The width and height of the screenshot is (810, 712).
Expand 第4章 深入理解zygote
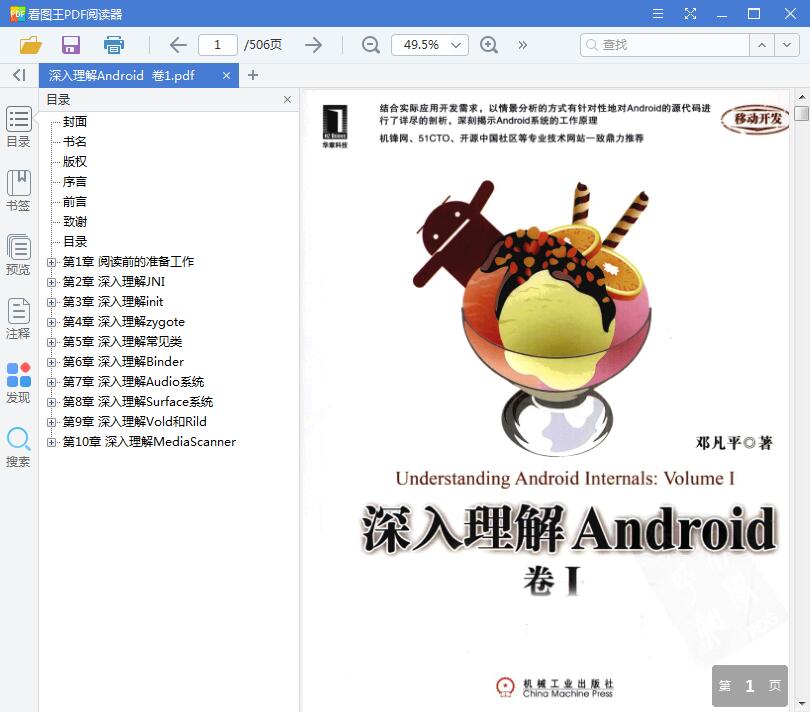pos(51,322)
